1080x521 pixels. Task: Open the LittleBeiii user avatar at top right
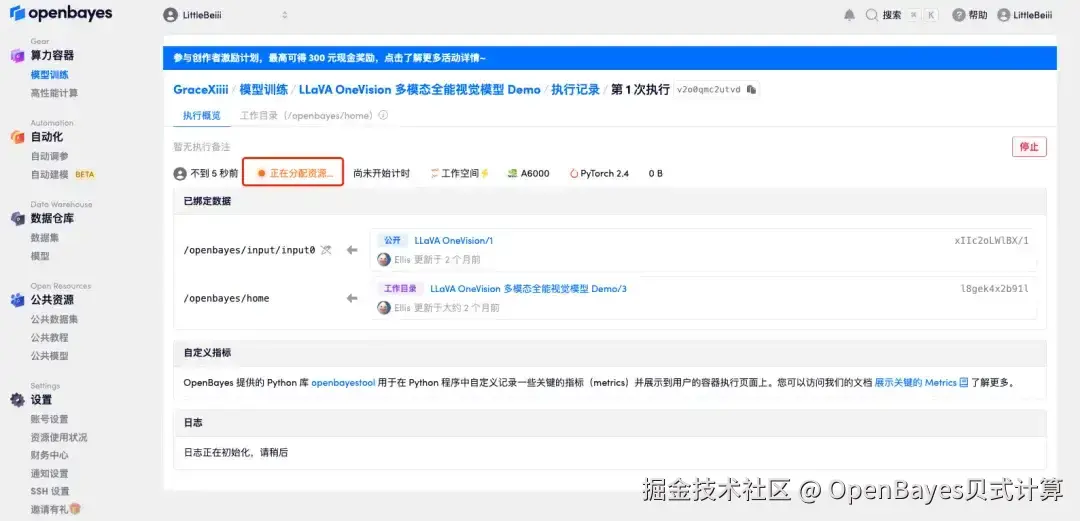1004,15
